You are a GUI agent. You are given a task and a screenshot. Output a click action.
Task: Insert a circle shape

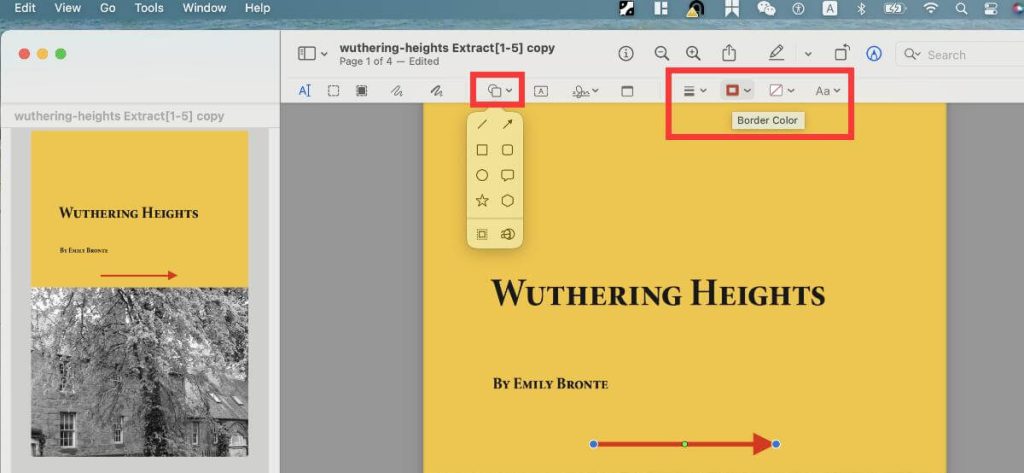(482, 175)
